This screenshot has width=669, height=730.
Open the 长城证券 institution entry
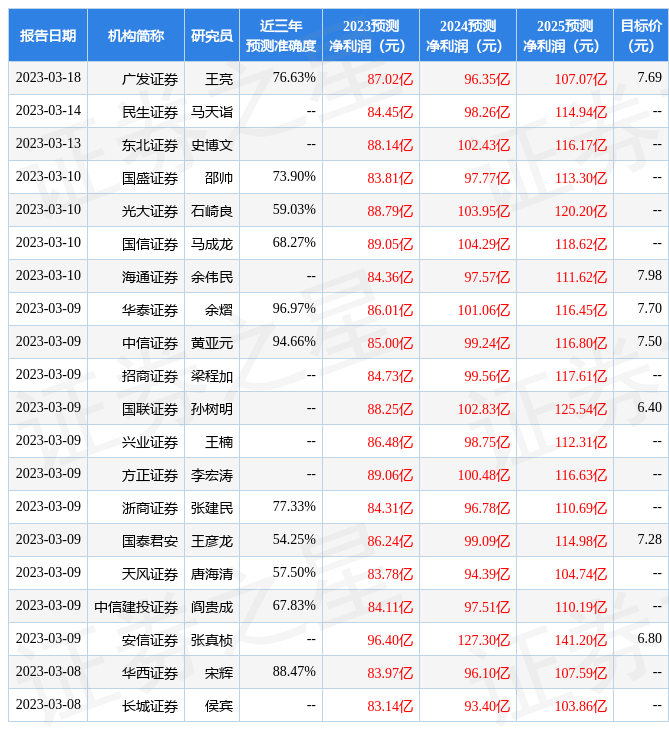[x=150, y=705]
